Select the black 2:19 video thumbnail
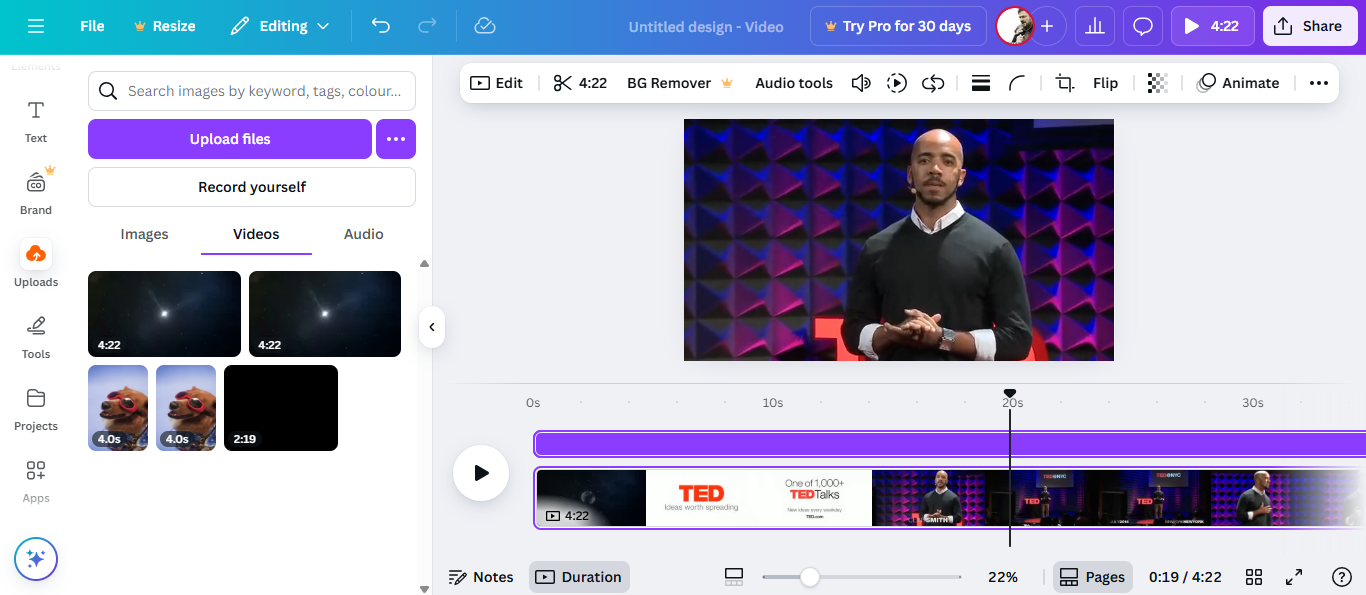This screenshot has width=1366, height=595. (x=281, y=408)
